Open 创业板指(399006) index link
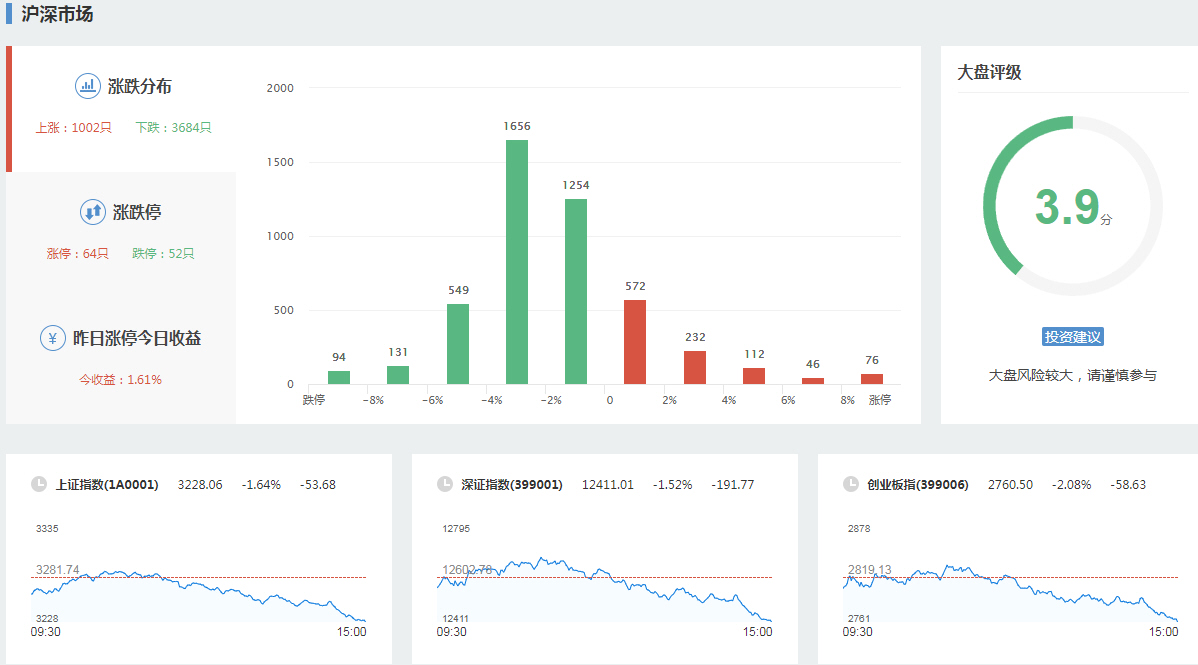Screen dimensions: 1198x665 pyautogui.click(x=918, y=485)
